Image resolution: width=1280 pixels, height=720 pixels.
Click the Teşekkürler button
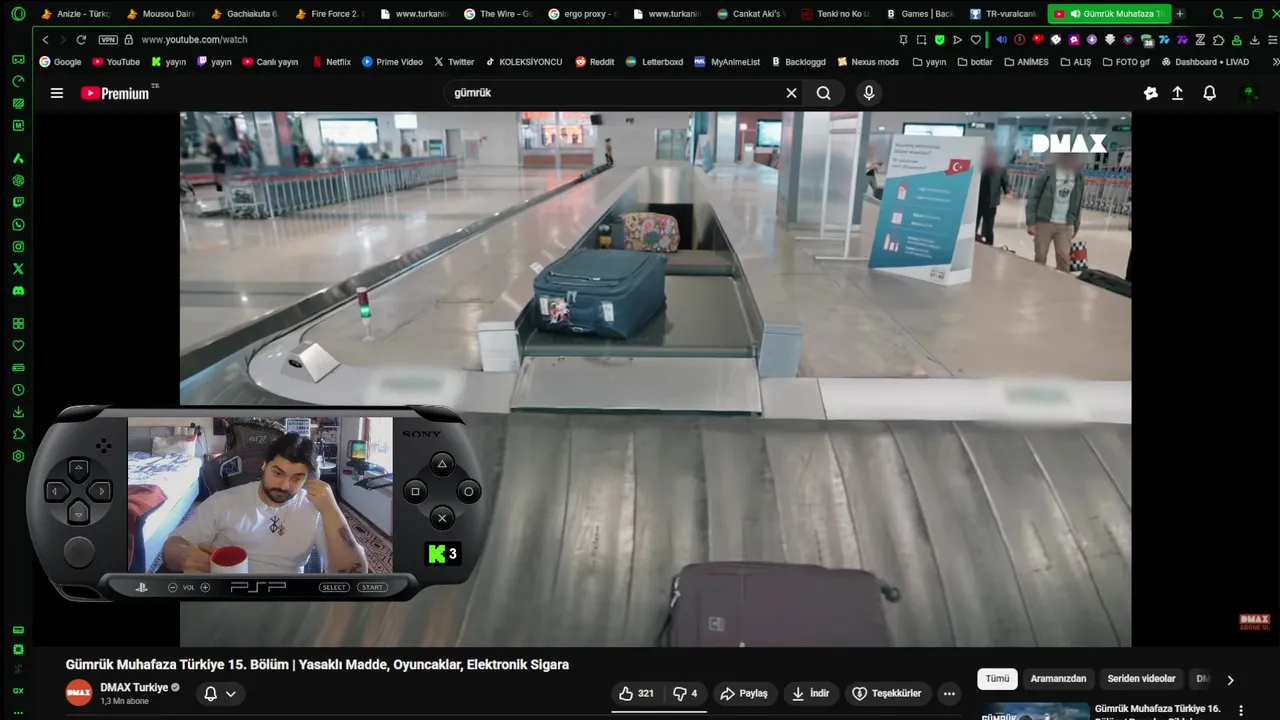coord(886,693)
